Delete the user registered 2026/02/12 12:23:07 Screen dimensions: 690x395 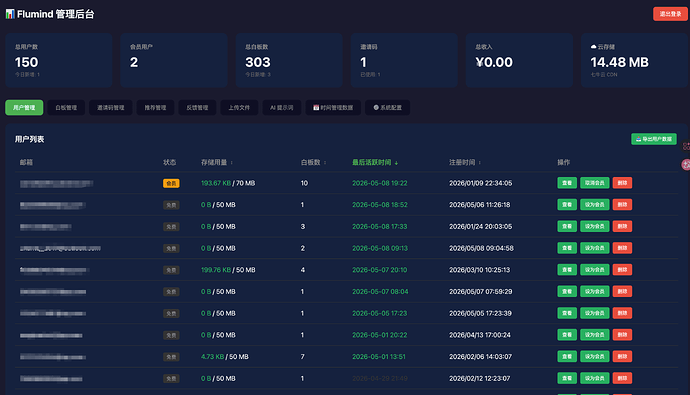[622, 378]
